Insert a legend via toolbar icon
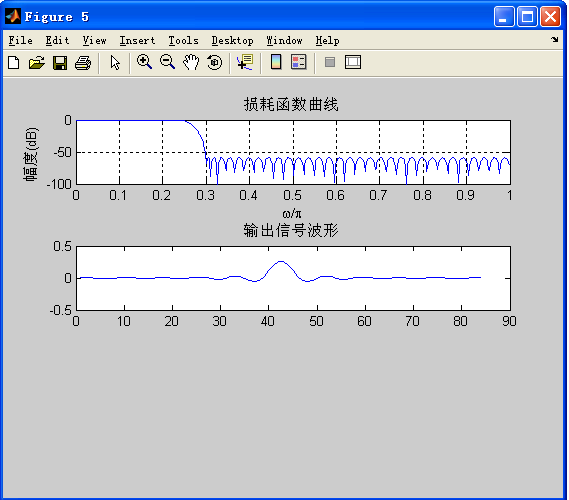This screenshot has height=500, width=569. (x=299, y=62)
